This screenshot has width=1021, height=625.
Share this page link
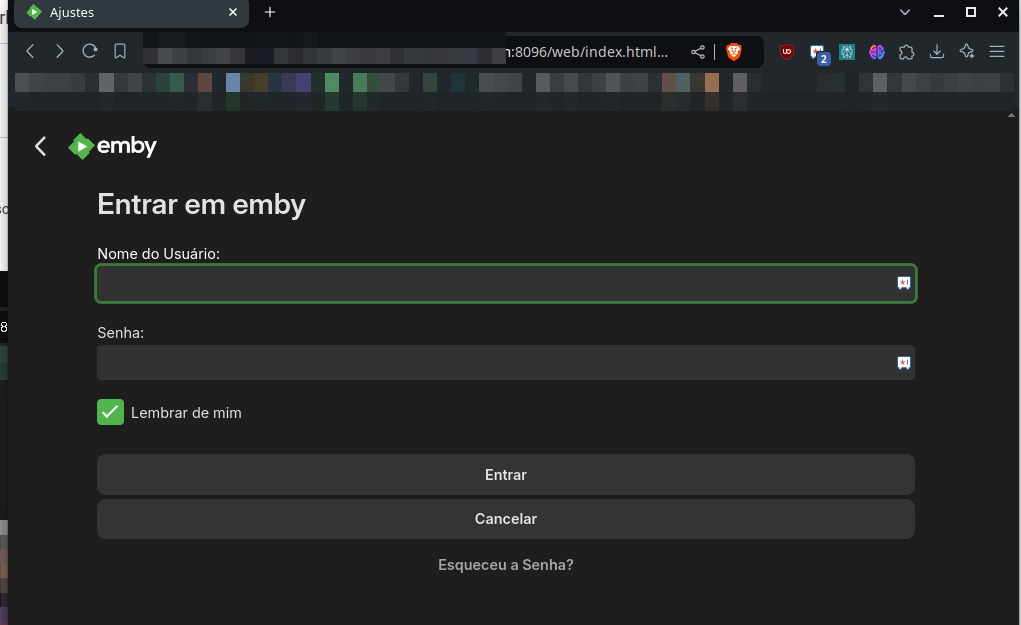point(697,52)
